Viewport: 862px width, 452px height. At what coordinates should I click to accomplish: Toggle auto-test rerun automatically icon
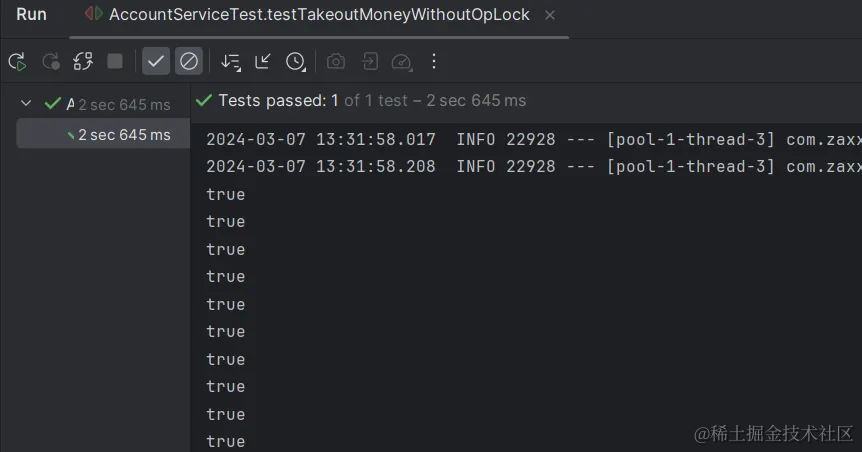point(83,62)
